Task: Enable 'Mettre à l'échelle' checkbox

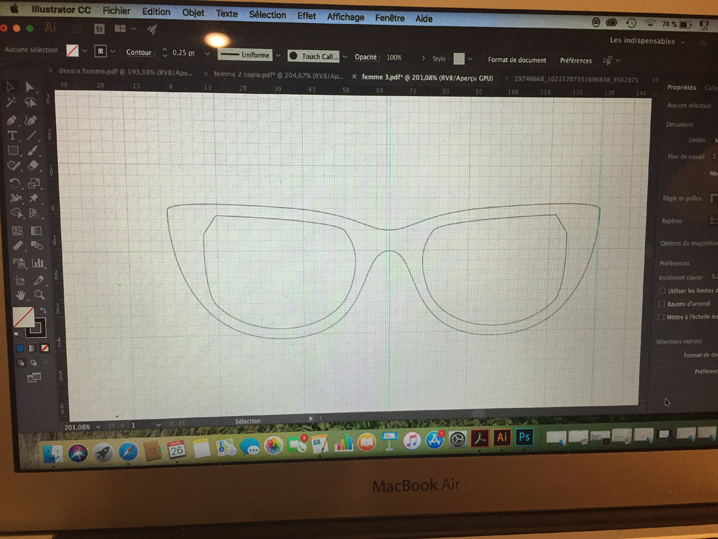Action: [x=662, y=317]
